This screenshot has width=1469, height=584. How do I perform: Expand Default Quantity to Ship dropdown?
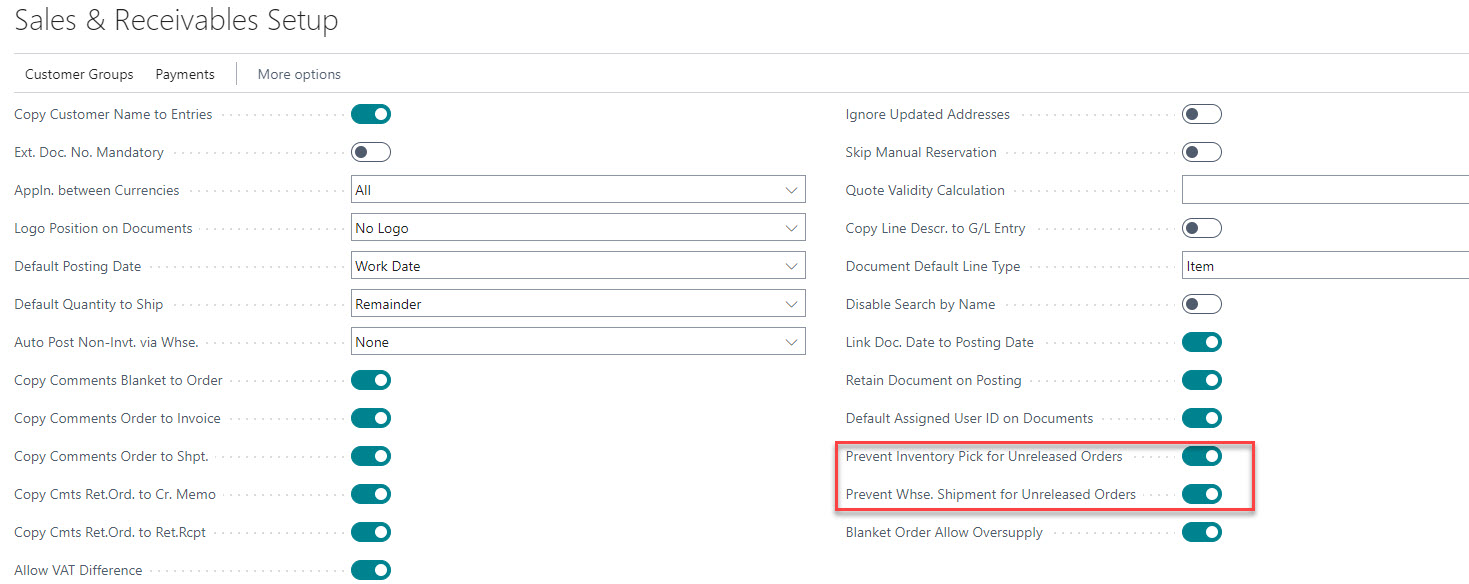point(578,304)
